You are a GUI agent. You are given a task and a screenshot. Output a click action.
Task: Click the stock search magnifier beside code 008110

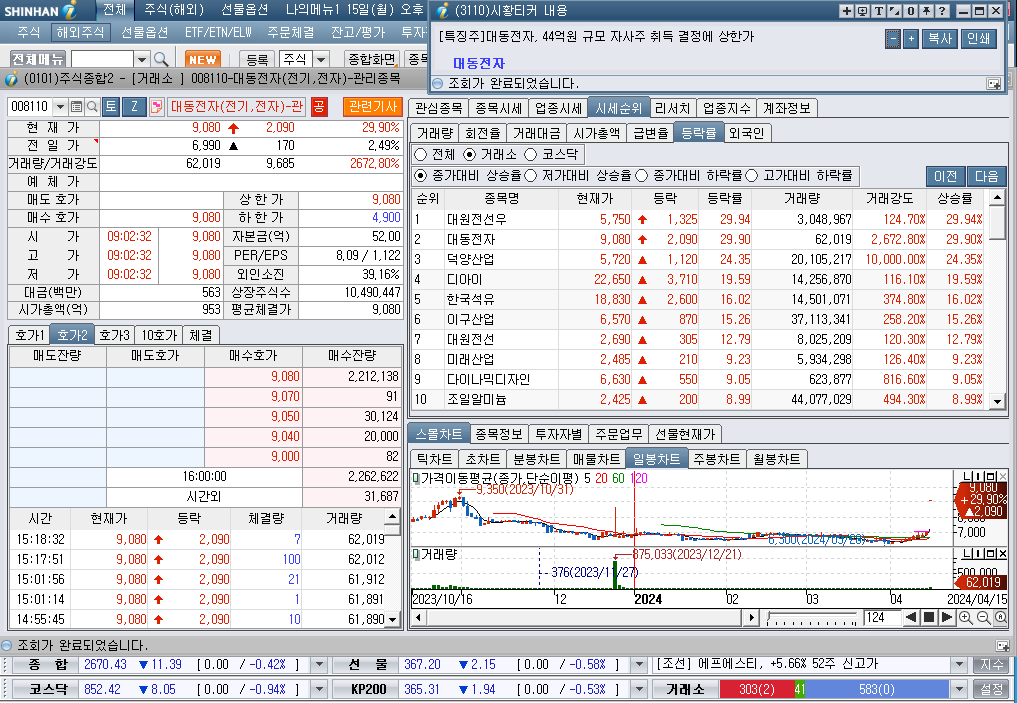click(92, 107)
